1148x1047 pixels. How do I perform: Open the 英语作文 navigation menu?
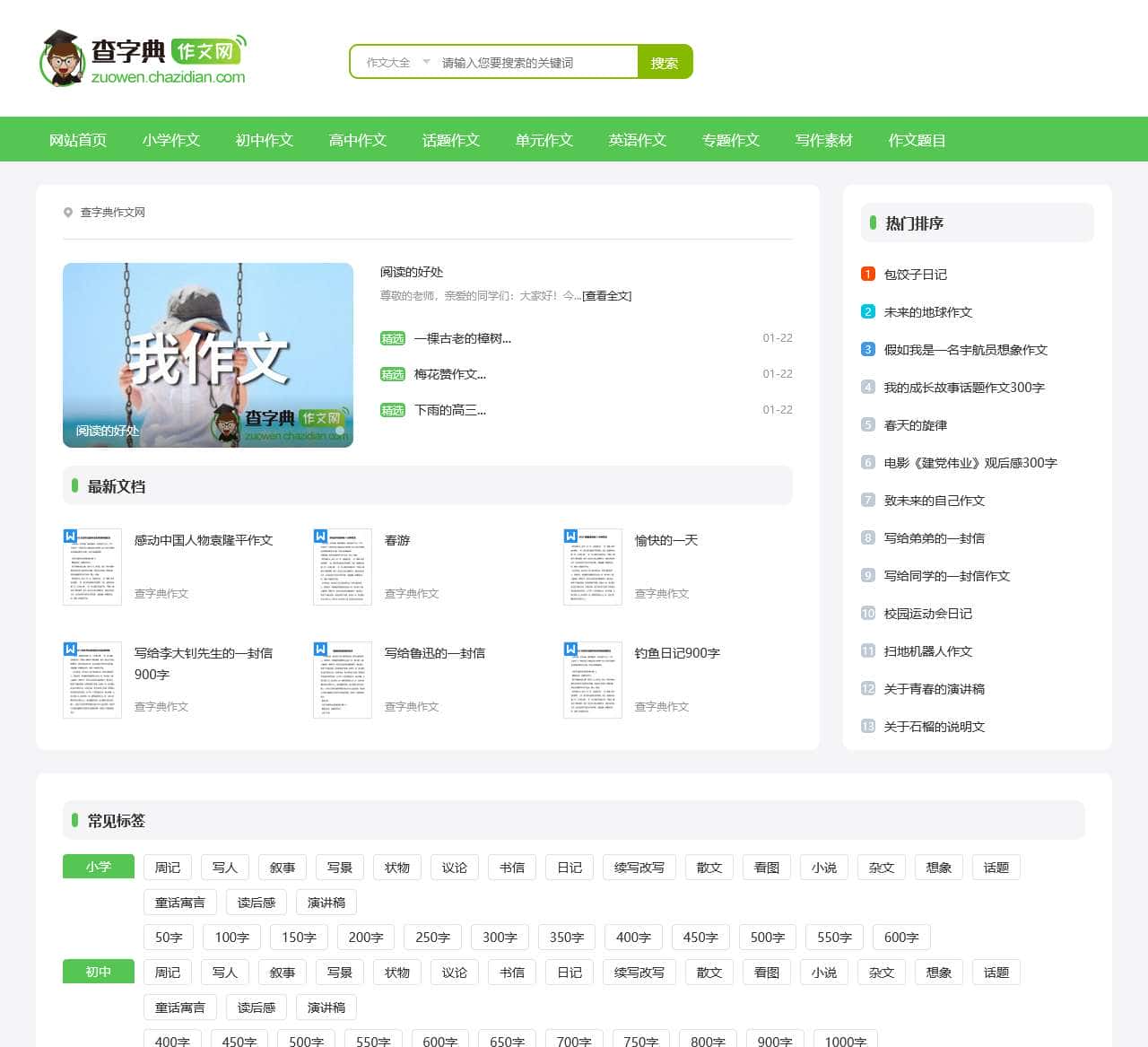coord(637,140)
